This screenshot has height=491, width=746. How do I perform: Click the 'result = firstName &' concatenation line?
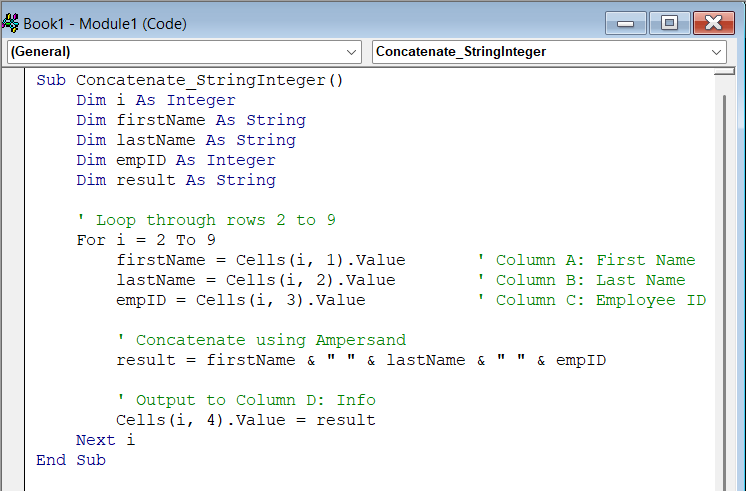click(361, 360)
